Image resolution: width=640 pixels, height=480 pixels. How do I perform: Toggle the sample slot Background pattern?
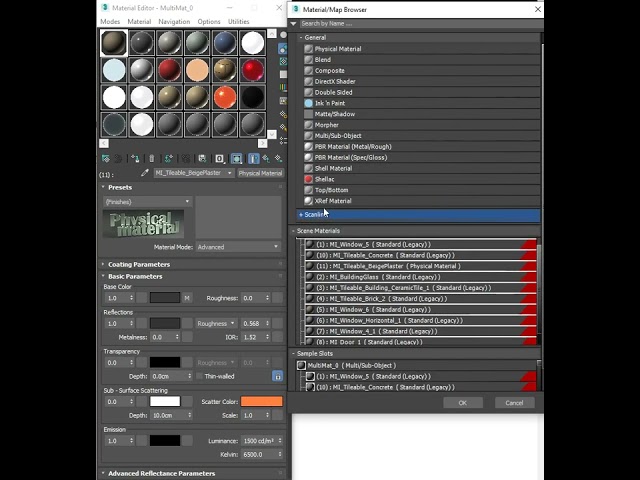pos(283,62)
